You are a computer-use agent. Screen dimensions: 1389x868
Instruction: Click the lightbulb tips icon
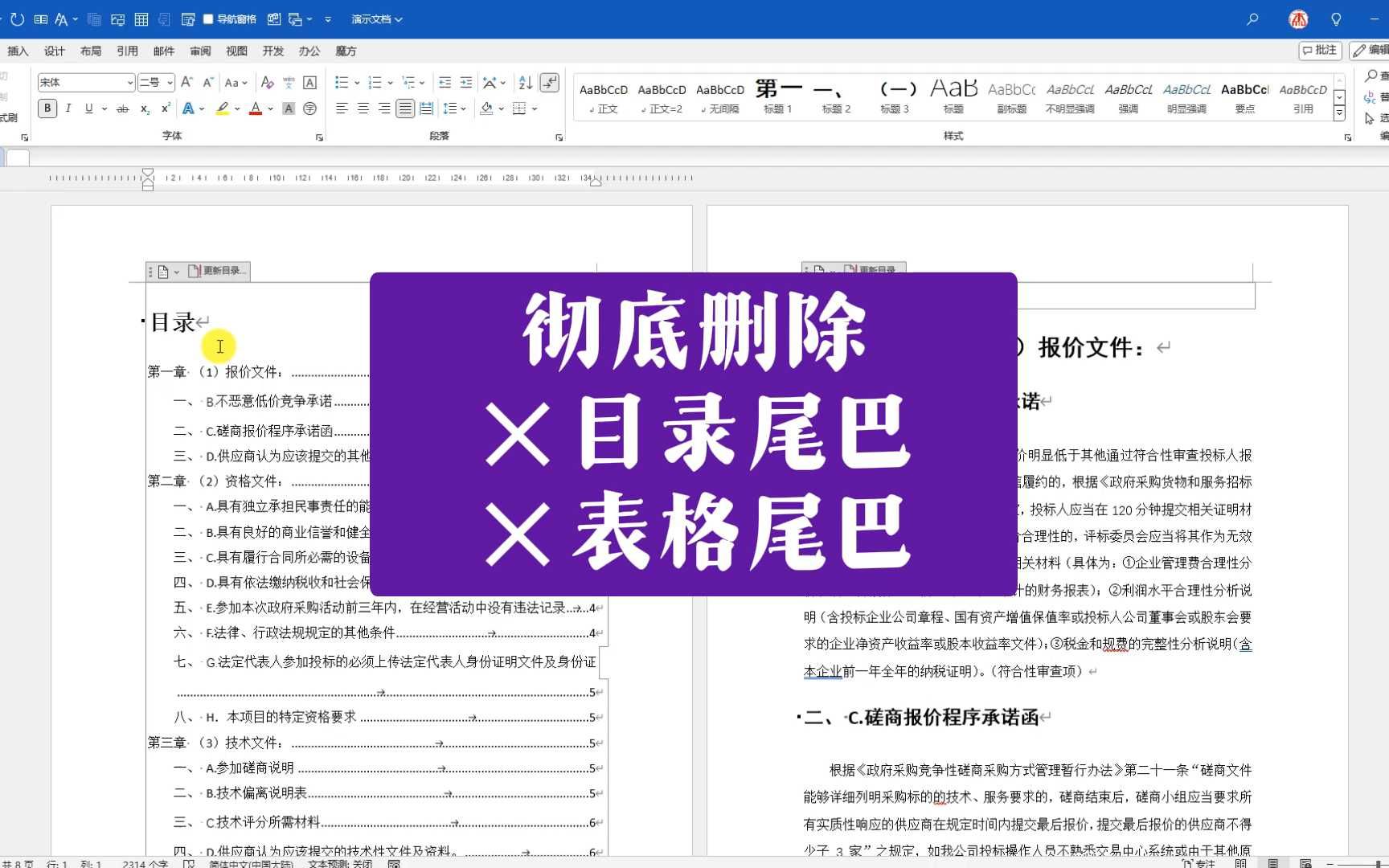1336,18
